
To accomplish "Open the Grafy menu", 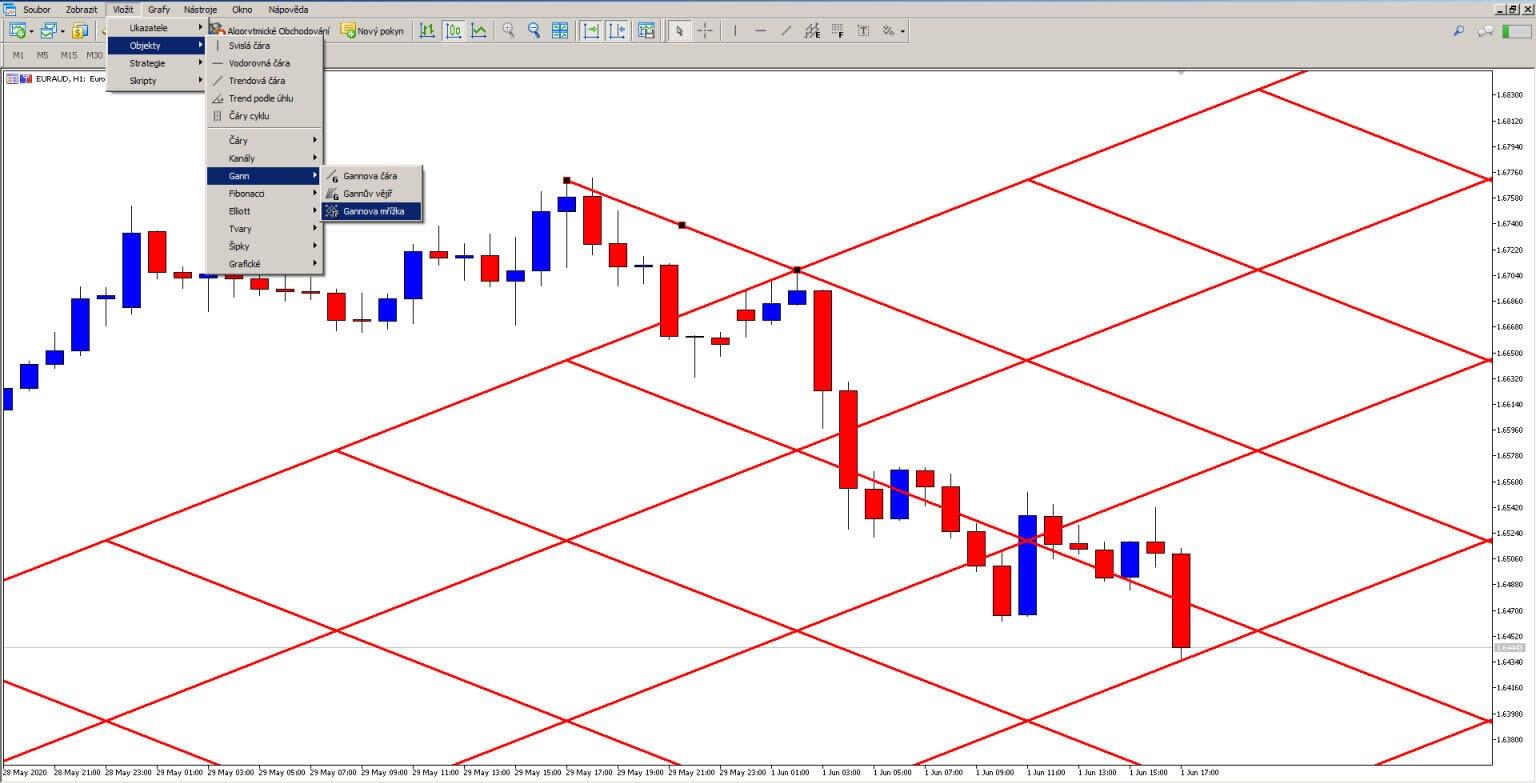I will click(159, 9).
